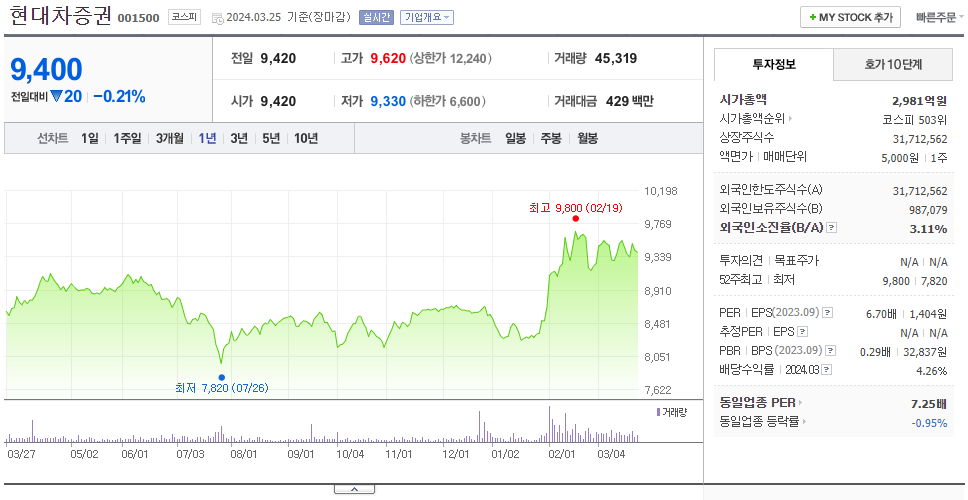Click the 액면가 value 5,000원
The width and height of the screenshot is (968, 500).
click(899, 158)
